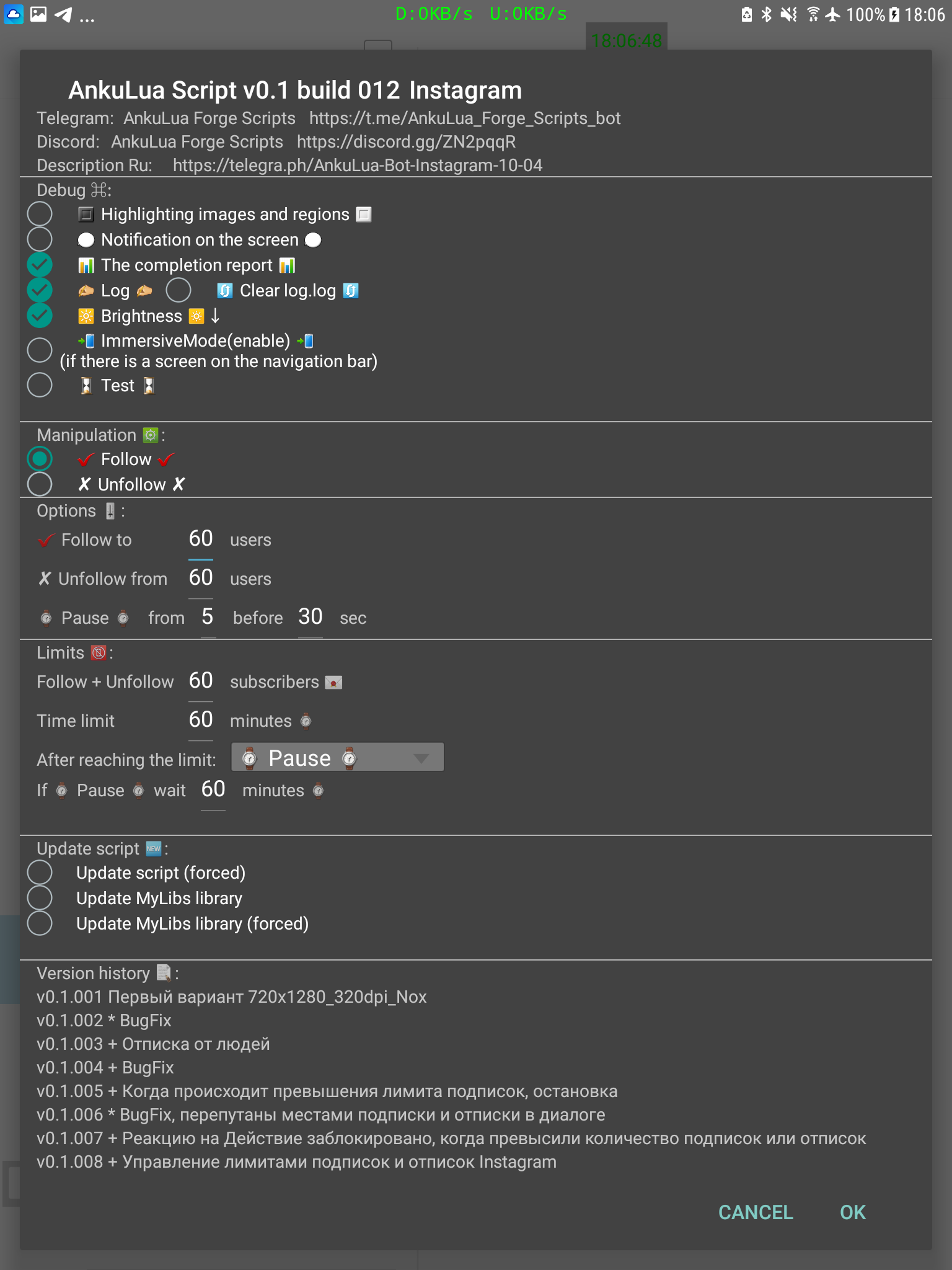
Task: Enable the Clear log.log checkbox
Action: point(178,290)
